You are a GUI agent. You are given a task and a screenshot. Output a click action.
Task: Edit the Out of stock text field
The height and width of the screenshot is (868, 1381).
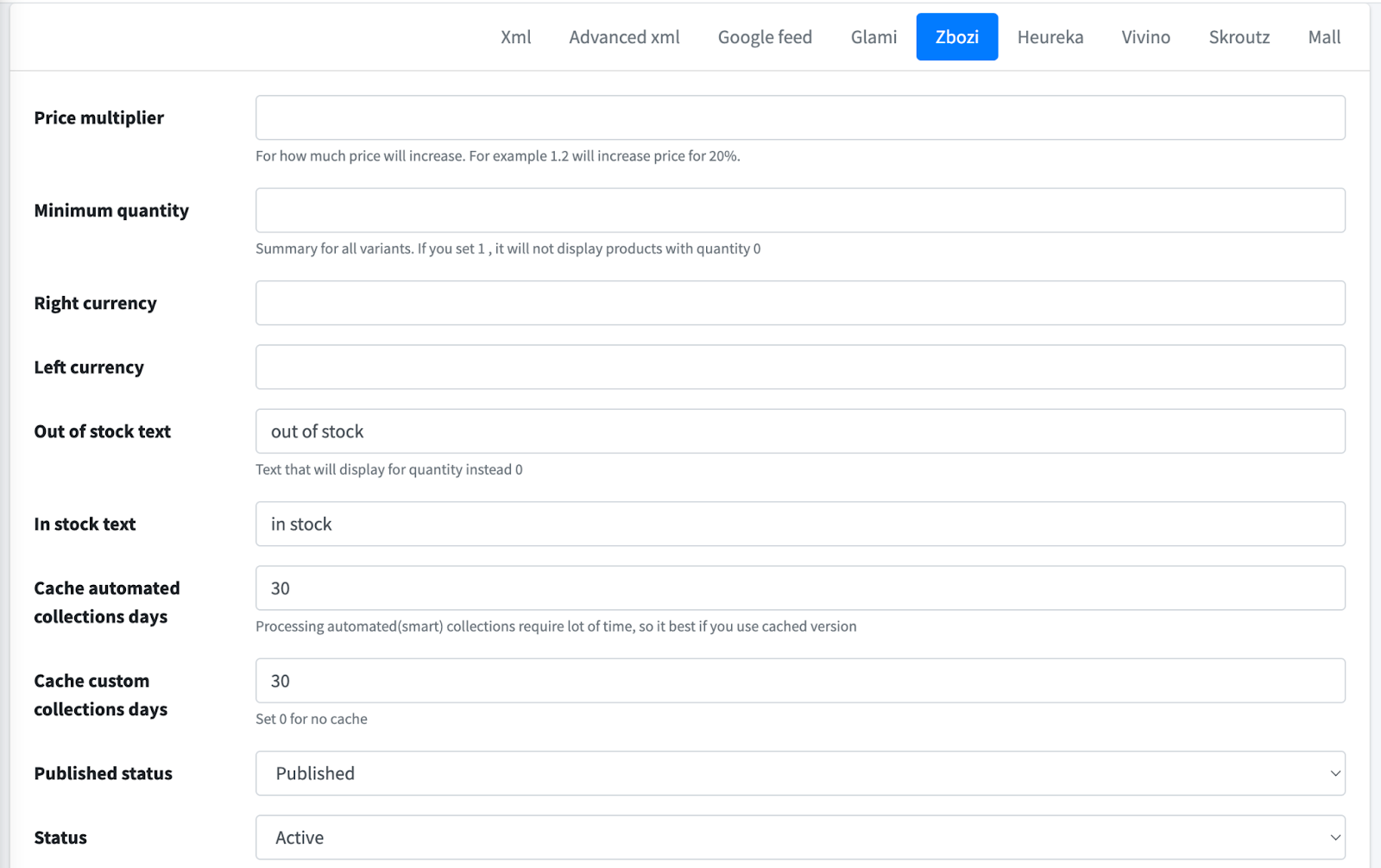[800, 431]
